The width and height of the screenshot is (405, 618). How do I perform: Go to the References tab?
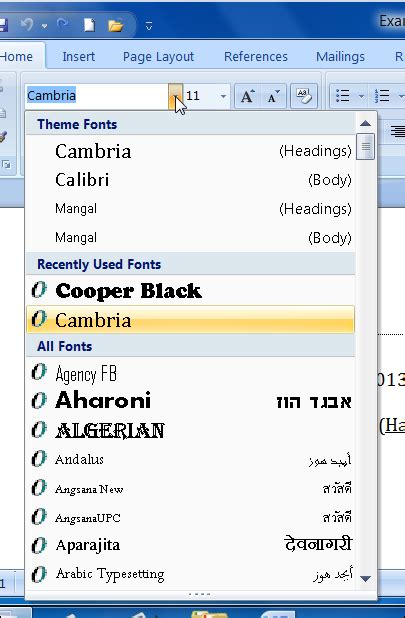[256, 57]
